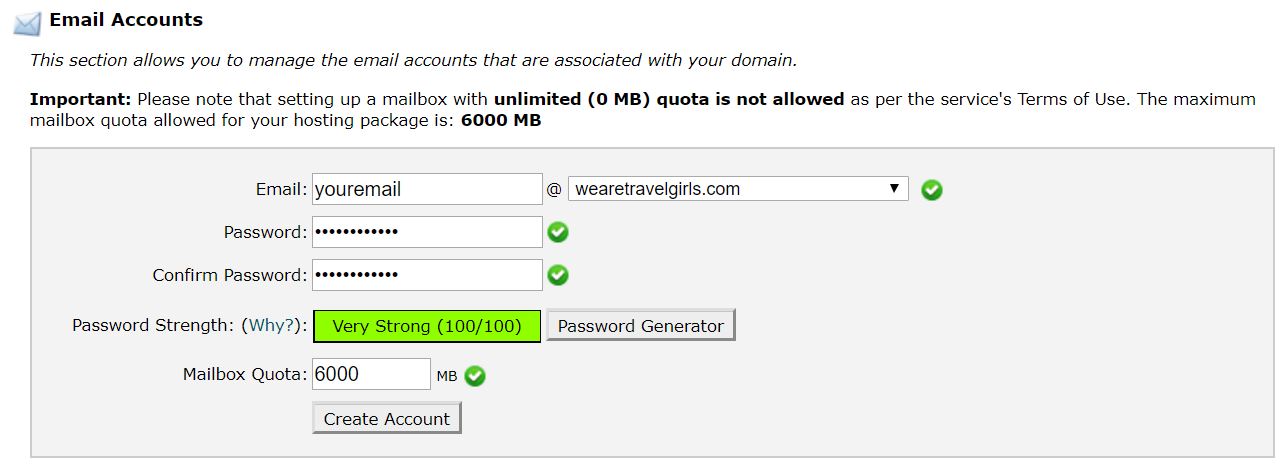The image size is (1288, 469).
Task: Click the Password Generator button
Action: pyautogui.click(x=641, y=326)
